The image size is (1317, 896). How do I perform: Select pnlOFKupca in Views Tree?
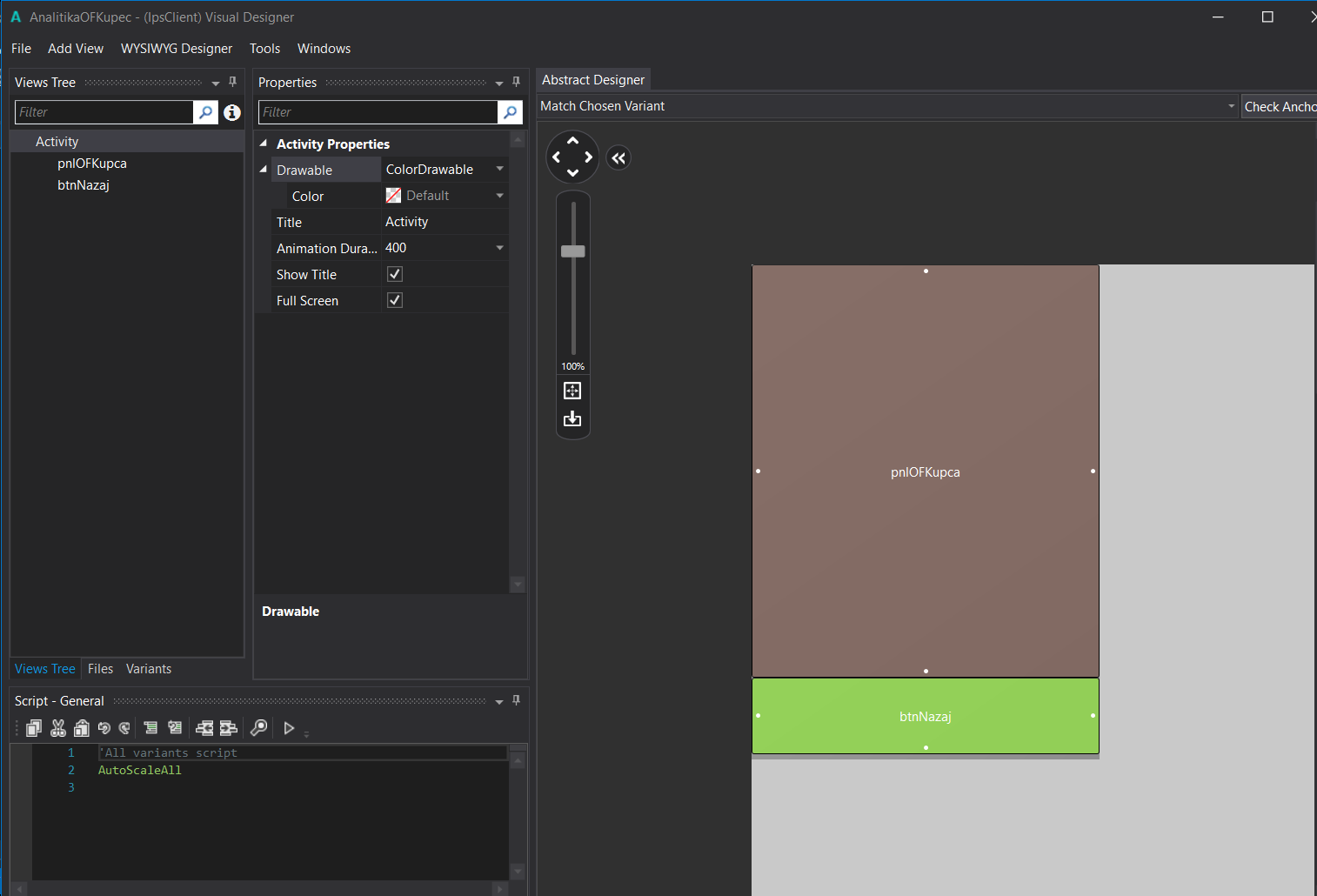pos(92,164)
